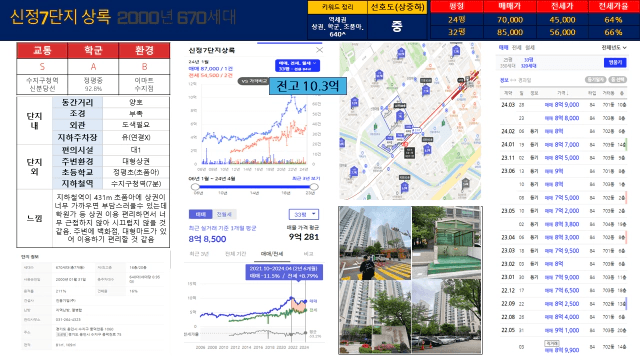Click the 매매 8억 9,900 transaction row
This screenshot has width=640, height=360.
563,347
